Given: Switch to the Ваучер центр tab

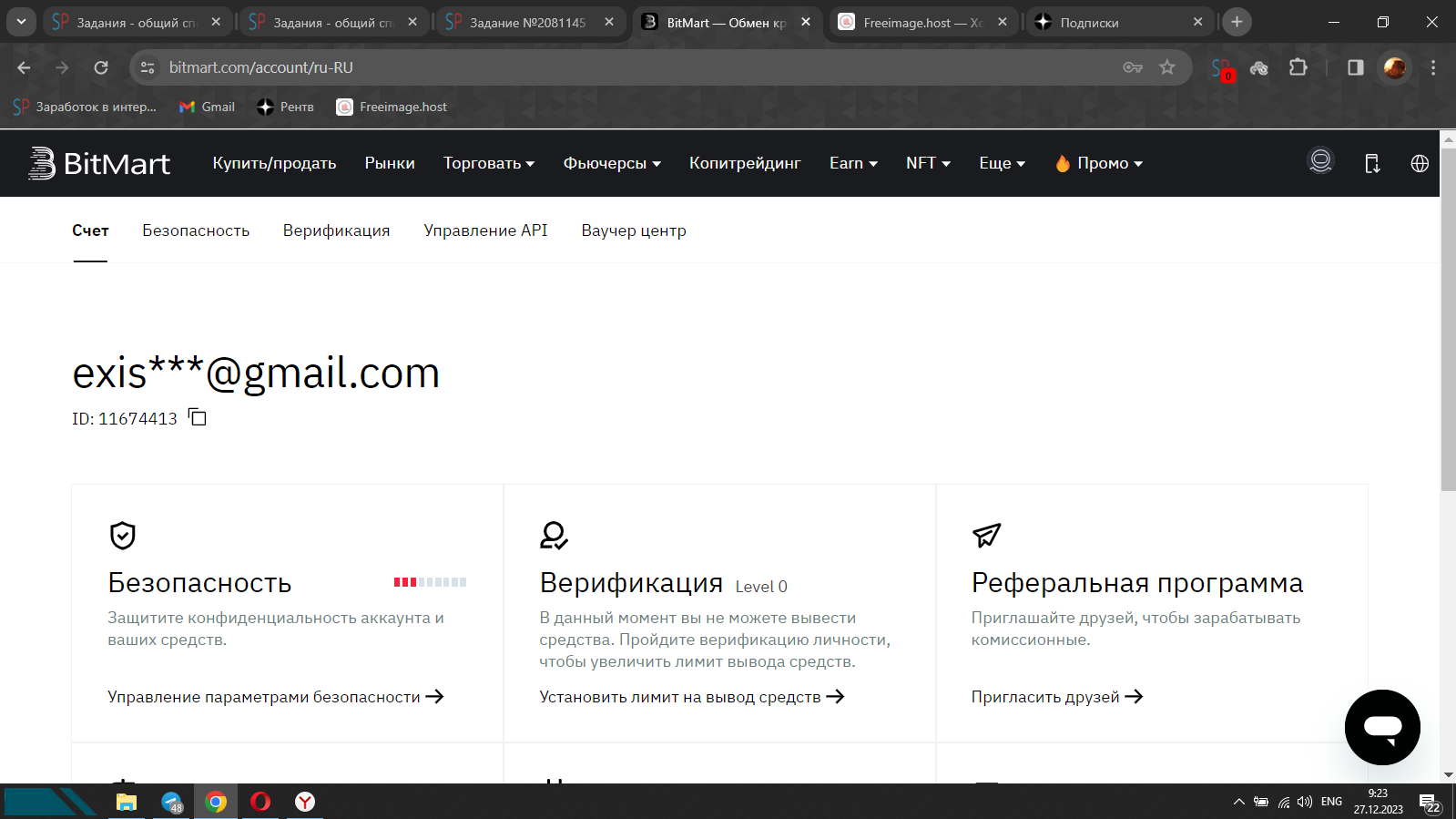Looking at the screenshot, I should tap(634, 230).
